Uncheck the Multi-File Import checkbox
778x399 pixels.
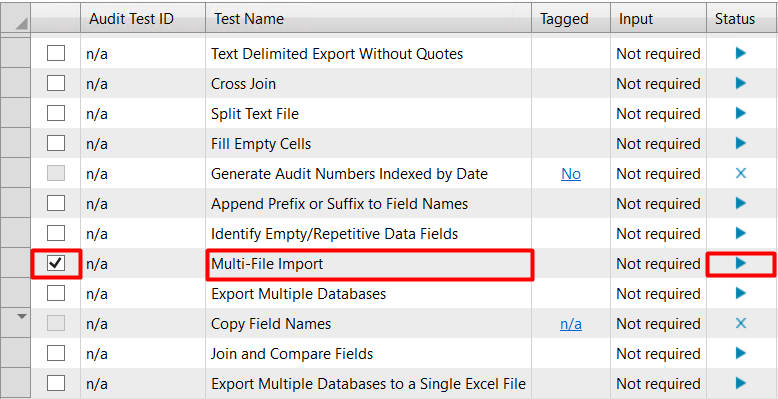click(56, 263)
